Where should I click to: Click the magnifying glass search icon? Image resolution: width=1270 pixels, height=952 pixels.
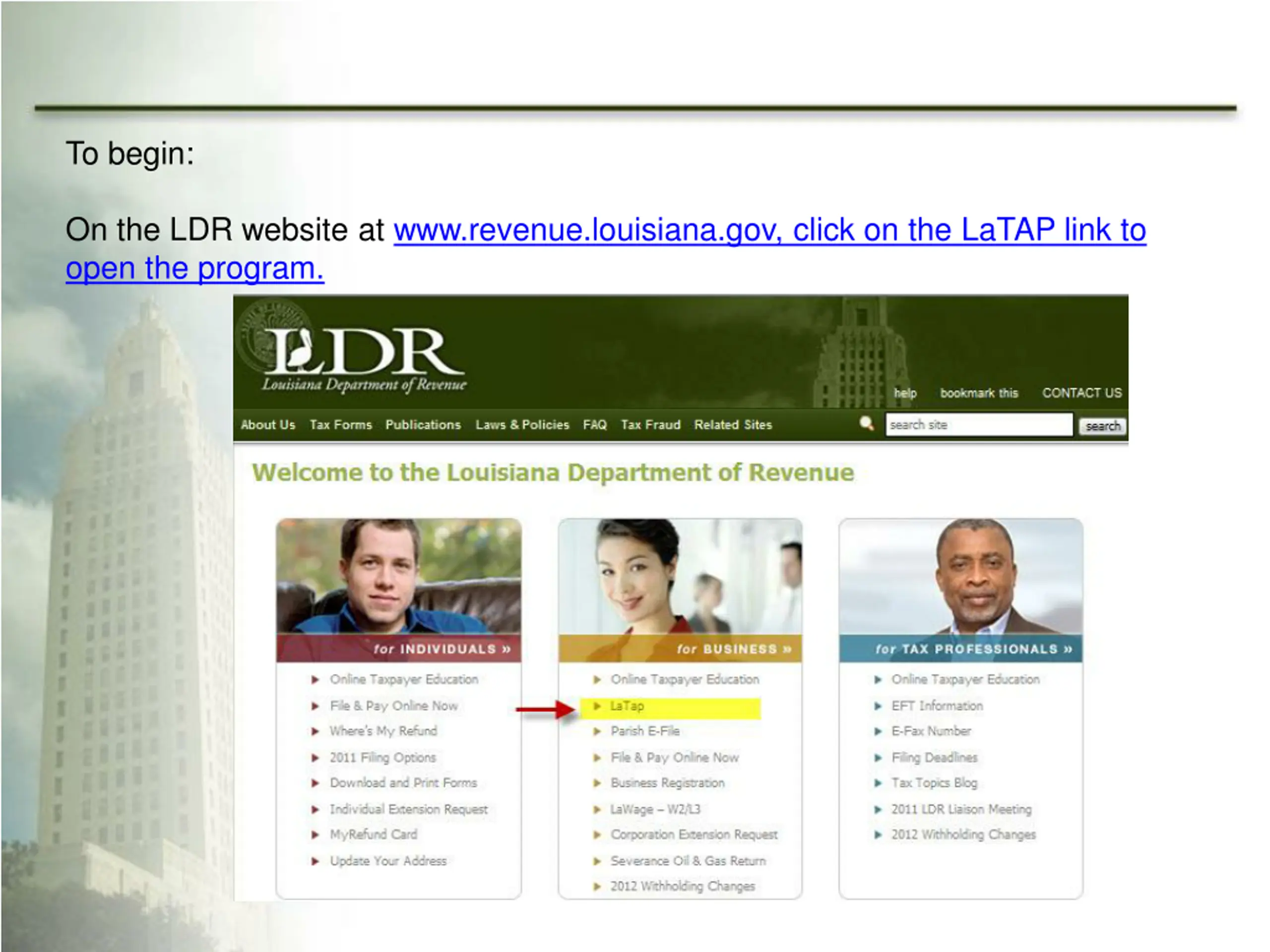click(866, 424)
